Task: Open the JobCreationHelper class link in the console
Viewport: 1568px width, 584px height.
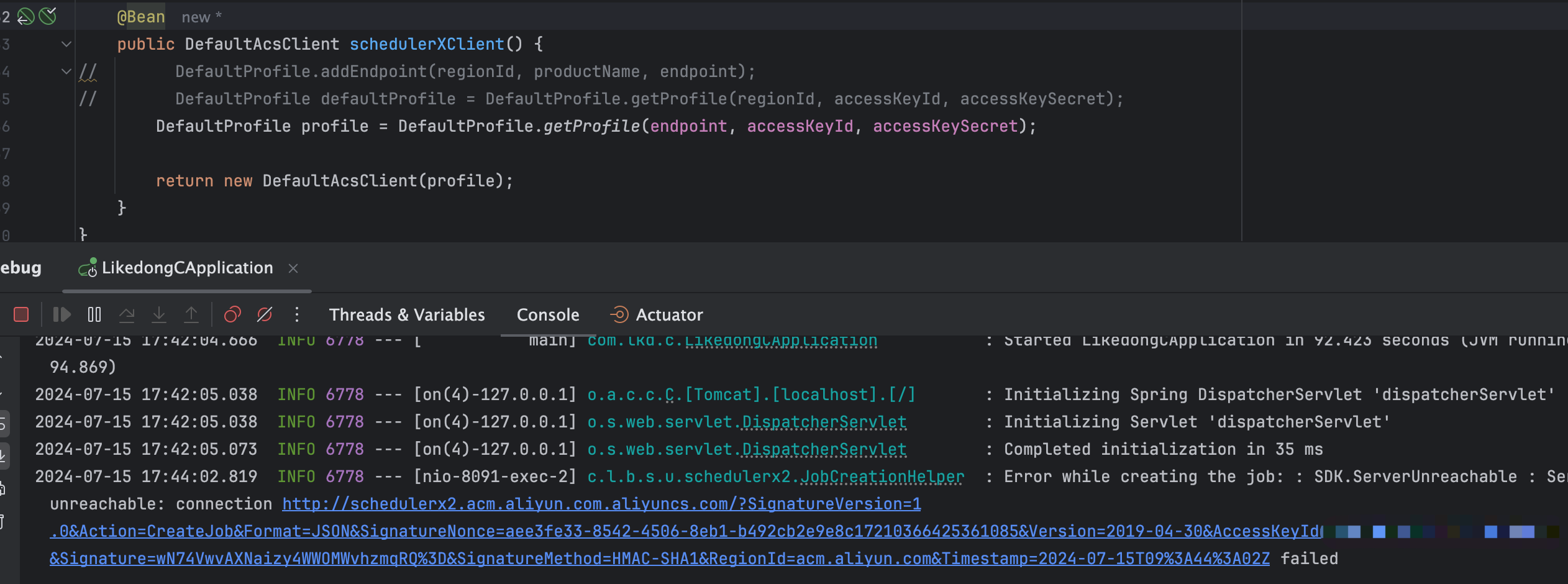Action: (882, 477)
